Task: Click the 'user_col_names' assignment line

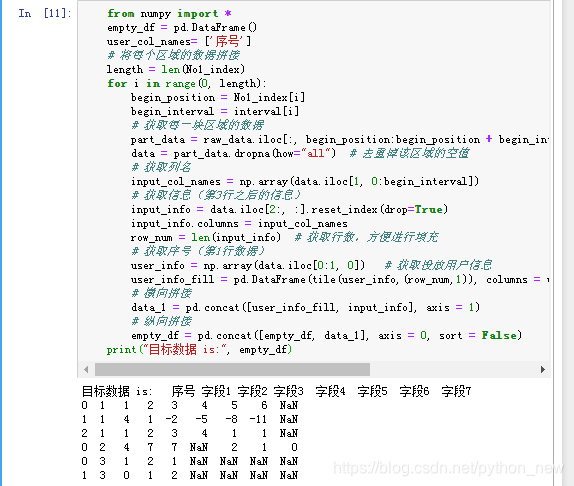Action: (x=179, y=41)
